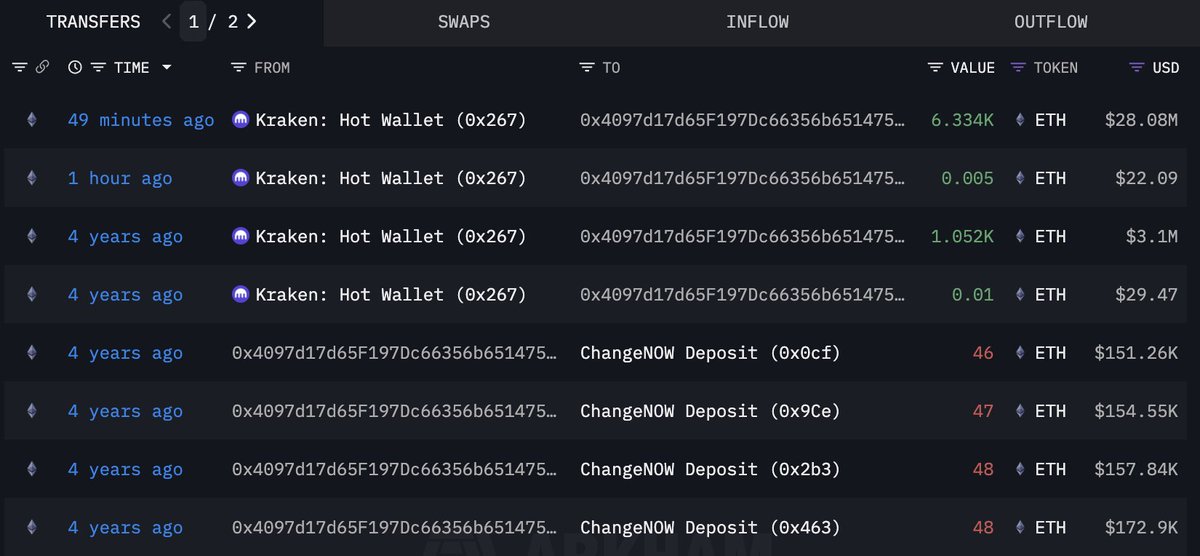Screen dimensions: 1200x556
Task: Click the clock icon beside TIME
Action: (75, 68)
